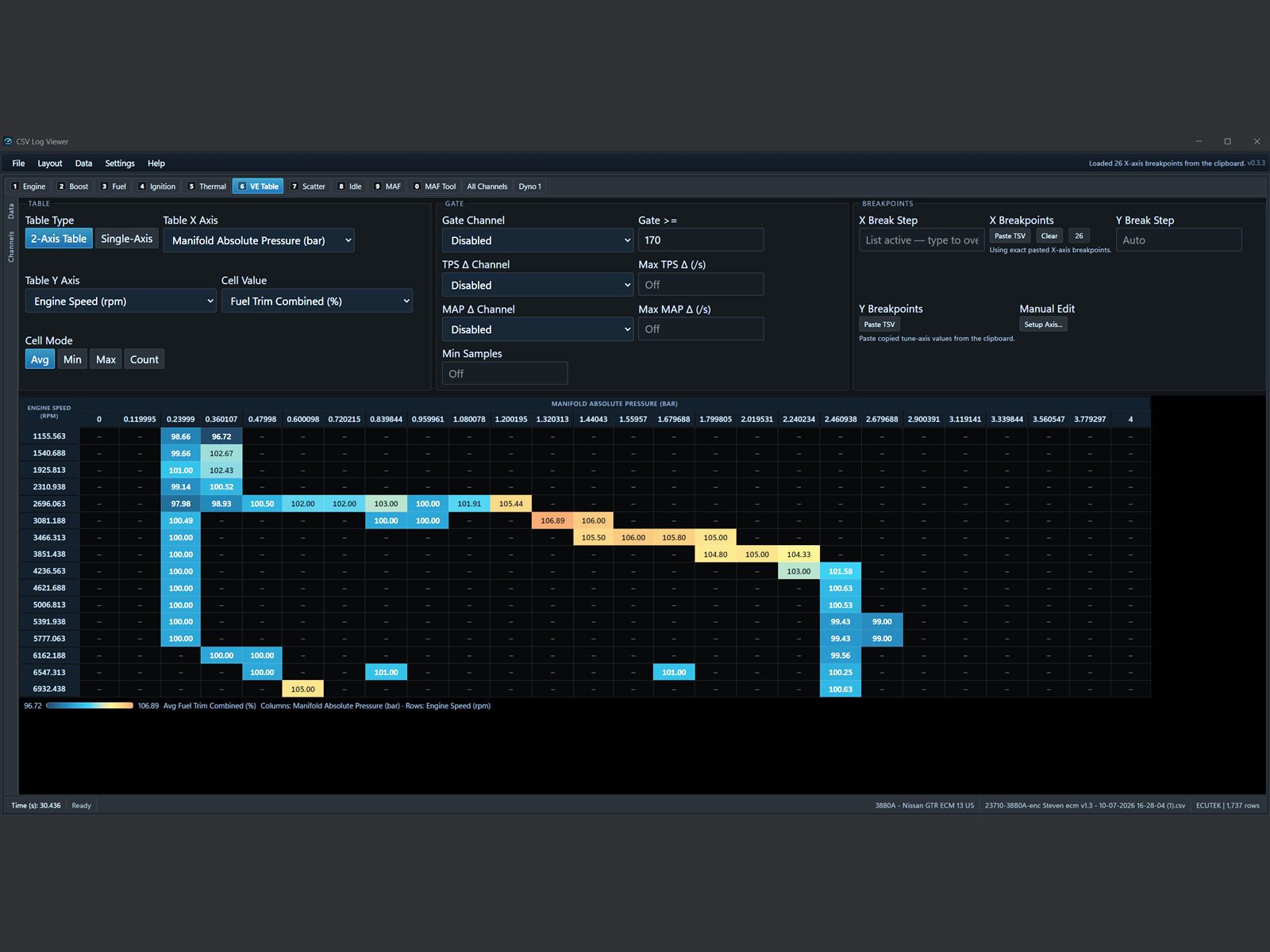
Task: Click the Max TPS Δ field
Action: pos(701,285)
